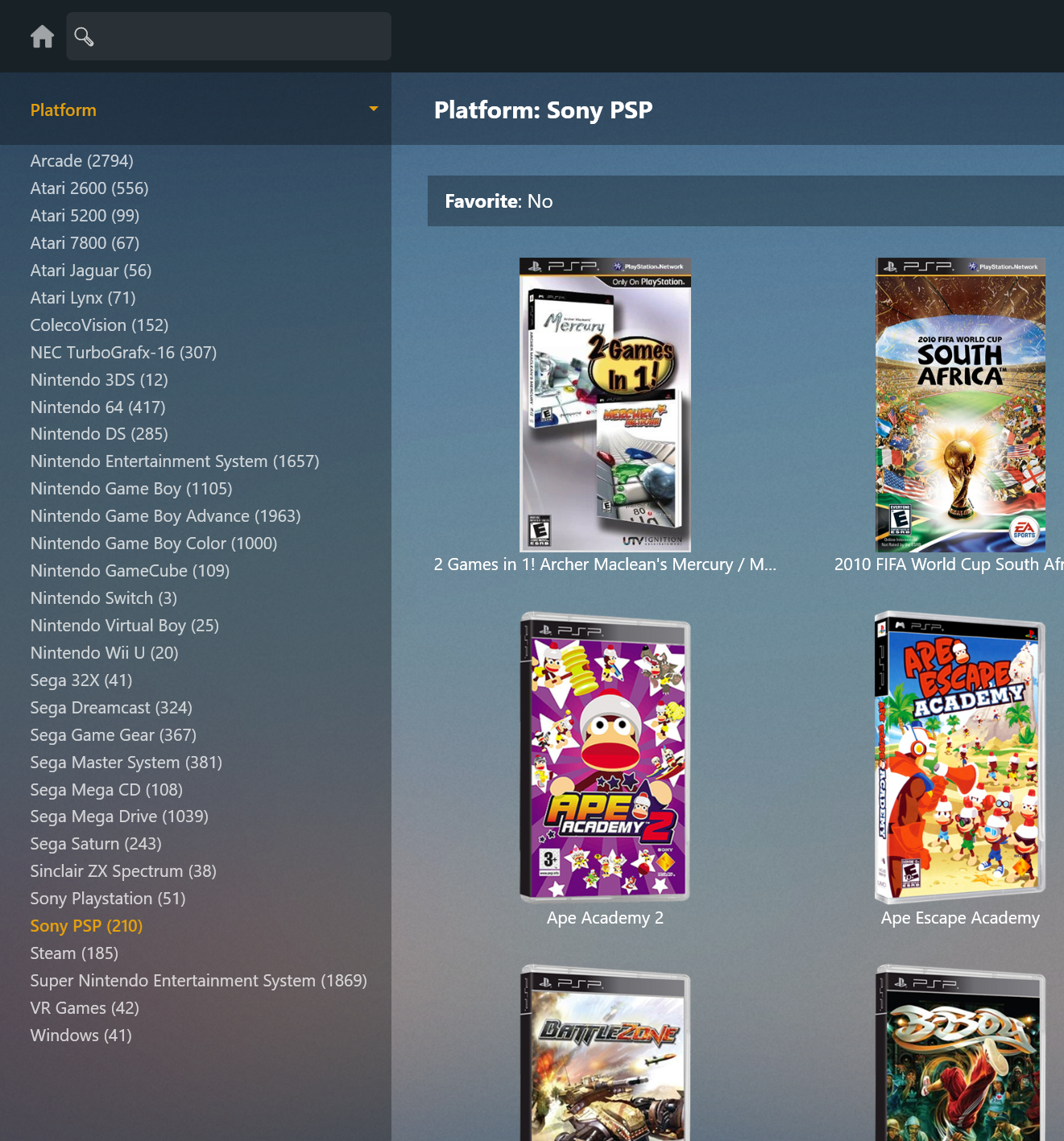Click highlighted Sony PSP (210)
1064x1141 pixels.
pos(86,926)
